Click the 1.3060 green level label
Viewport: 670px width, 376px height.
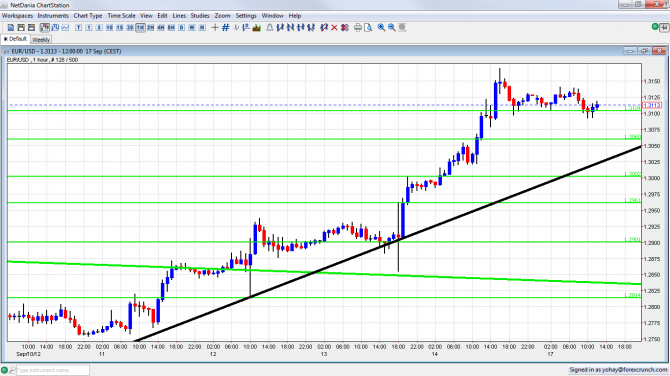[632, 137]
